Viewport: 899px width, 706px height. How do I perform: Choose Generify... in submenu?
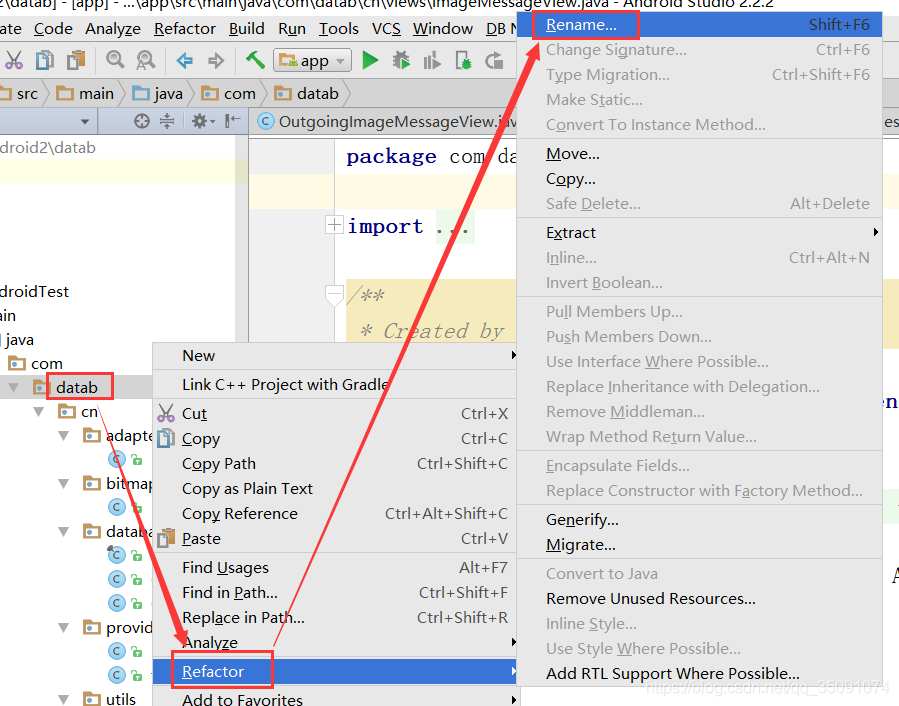coord(699,520)
